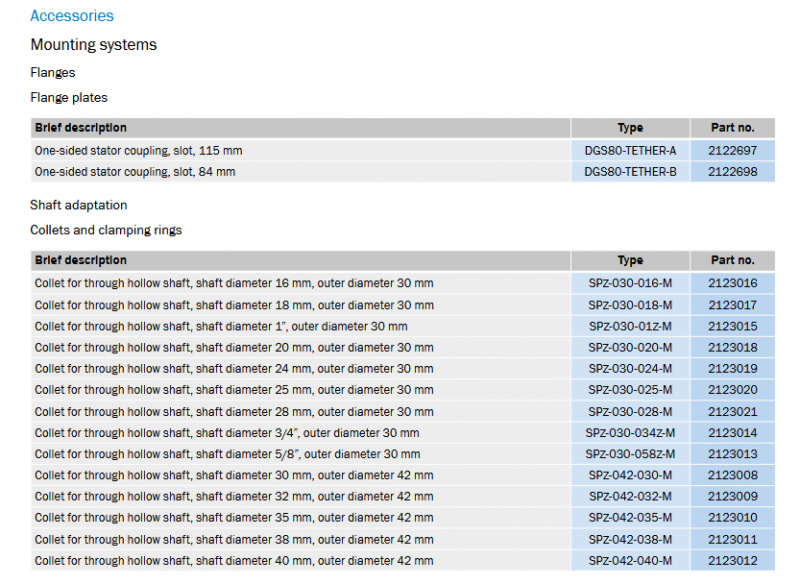Click type SPZ-042-030-M
Image resolution: width=800 pixels, height=584 pixels.
630,475
